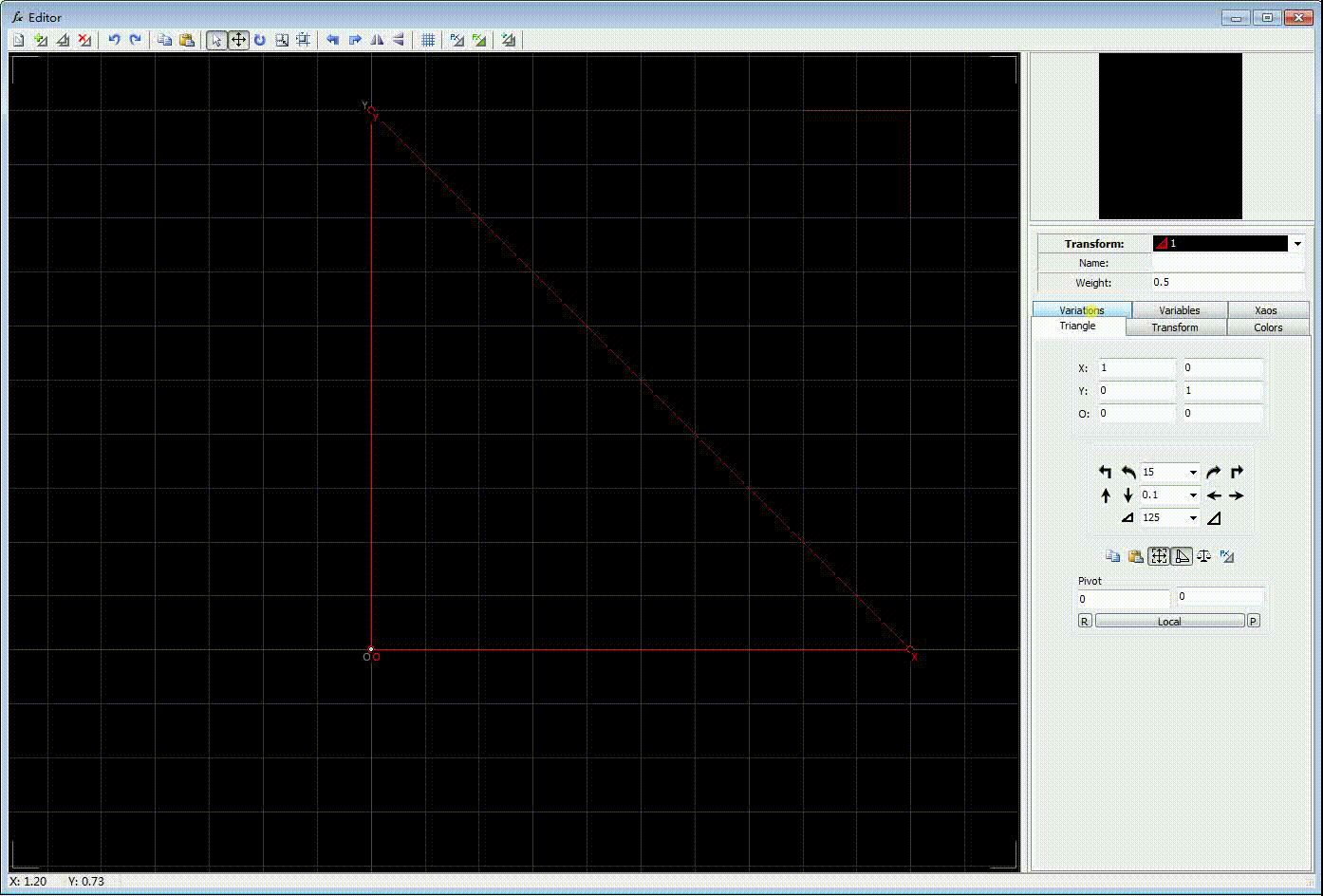Rotate triangle left by angle step
The width and height of the screenshot is (1323, 896).
[x=1127, y=472]
